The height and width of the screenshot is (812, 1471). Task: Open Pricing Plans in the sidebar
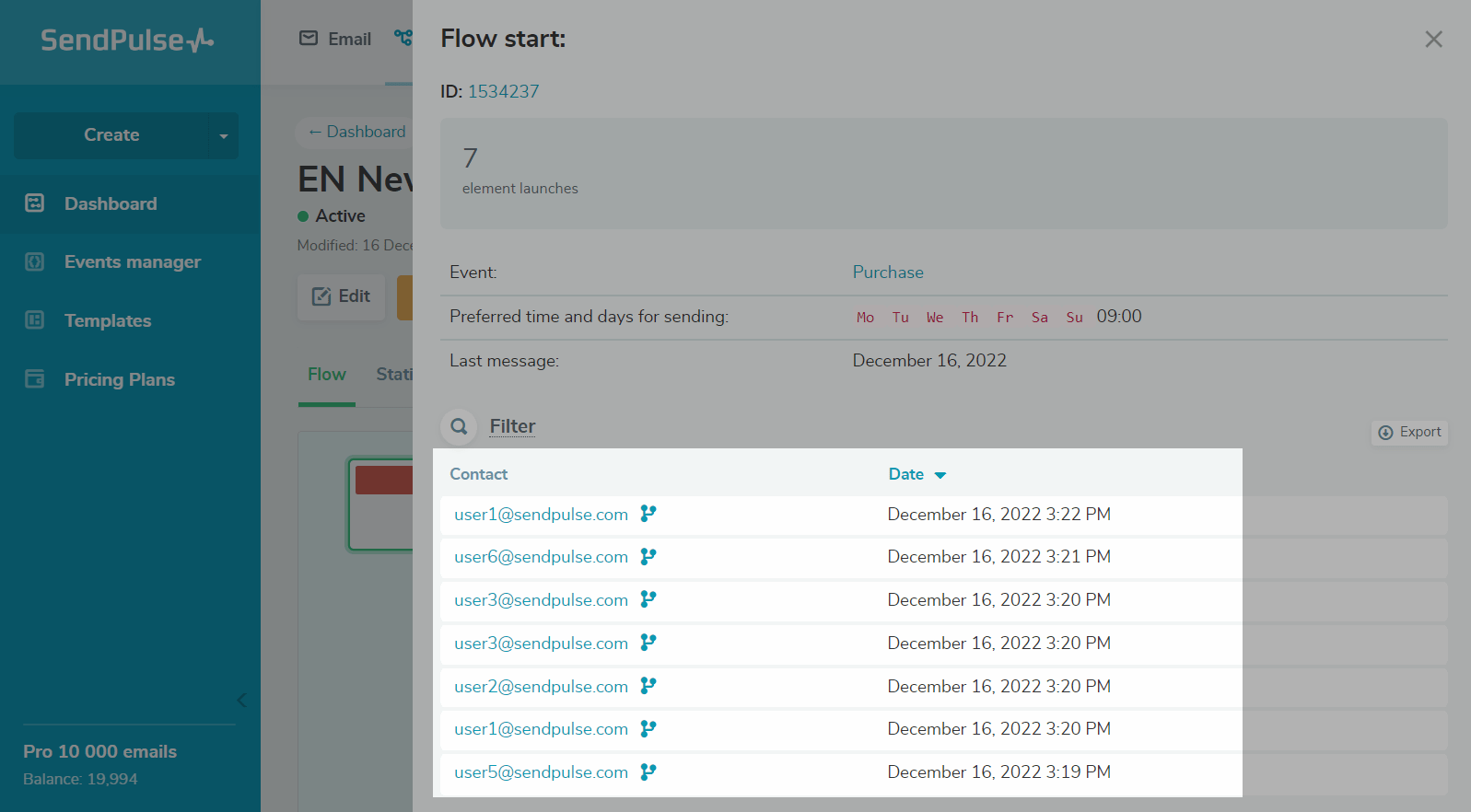(x=119, y=380)
